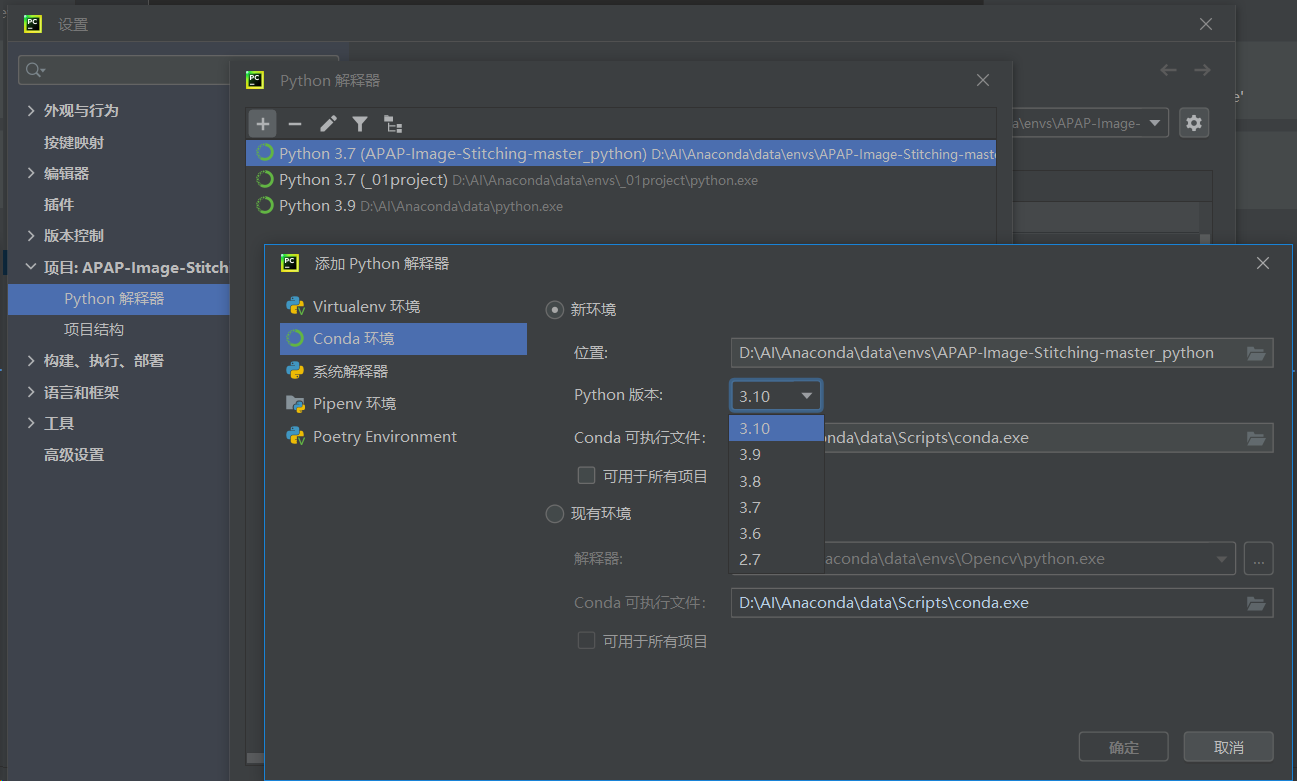
Task: Click the interpreter settings gear icon
Action: click(x=1194, y=123)
